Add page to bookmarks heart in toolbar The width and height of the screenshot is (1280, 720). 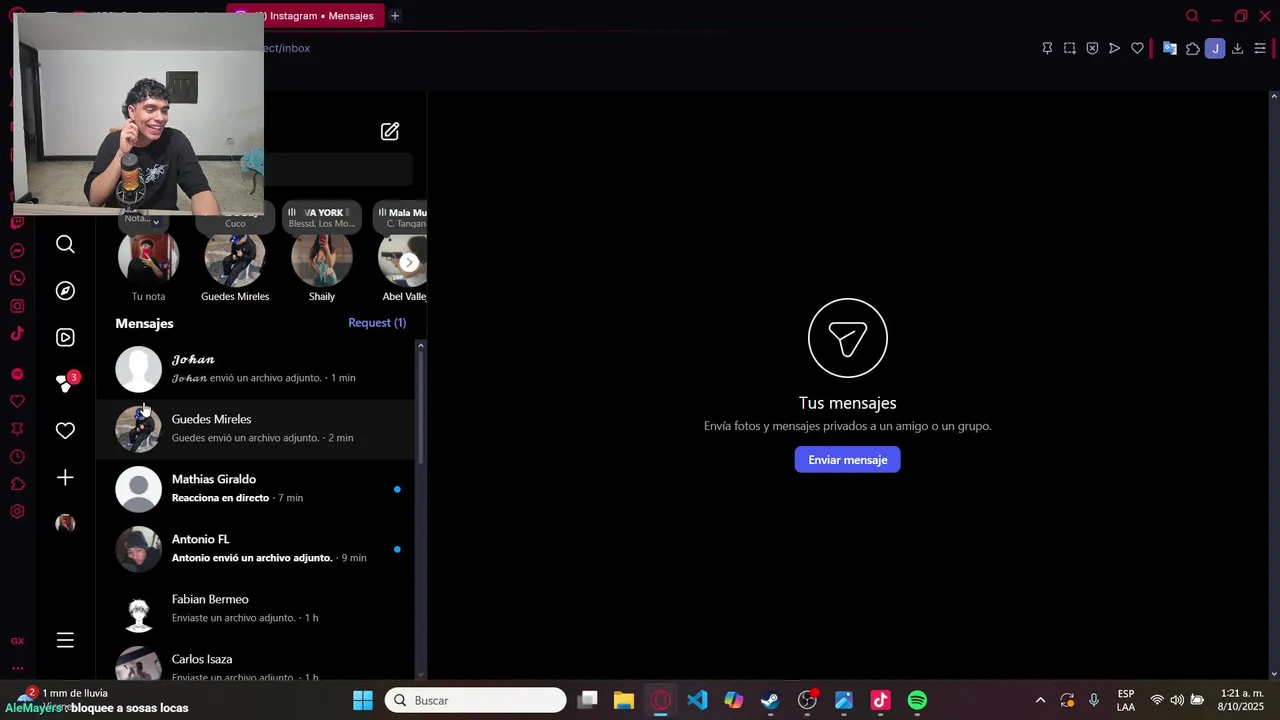coord(1137,48)
